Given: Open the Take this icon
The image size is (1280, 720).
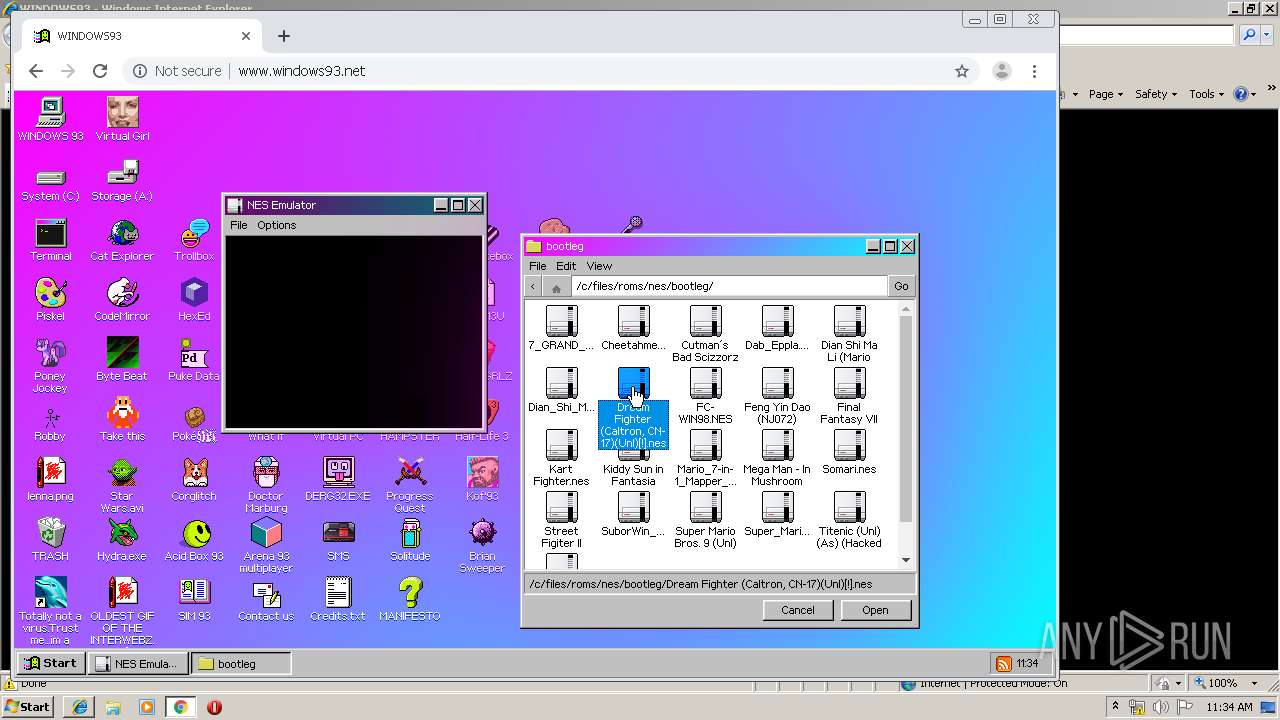Looking at the screenshot, I should click(122, 420).
